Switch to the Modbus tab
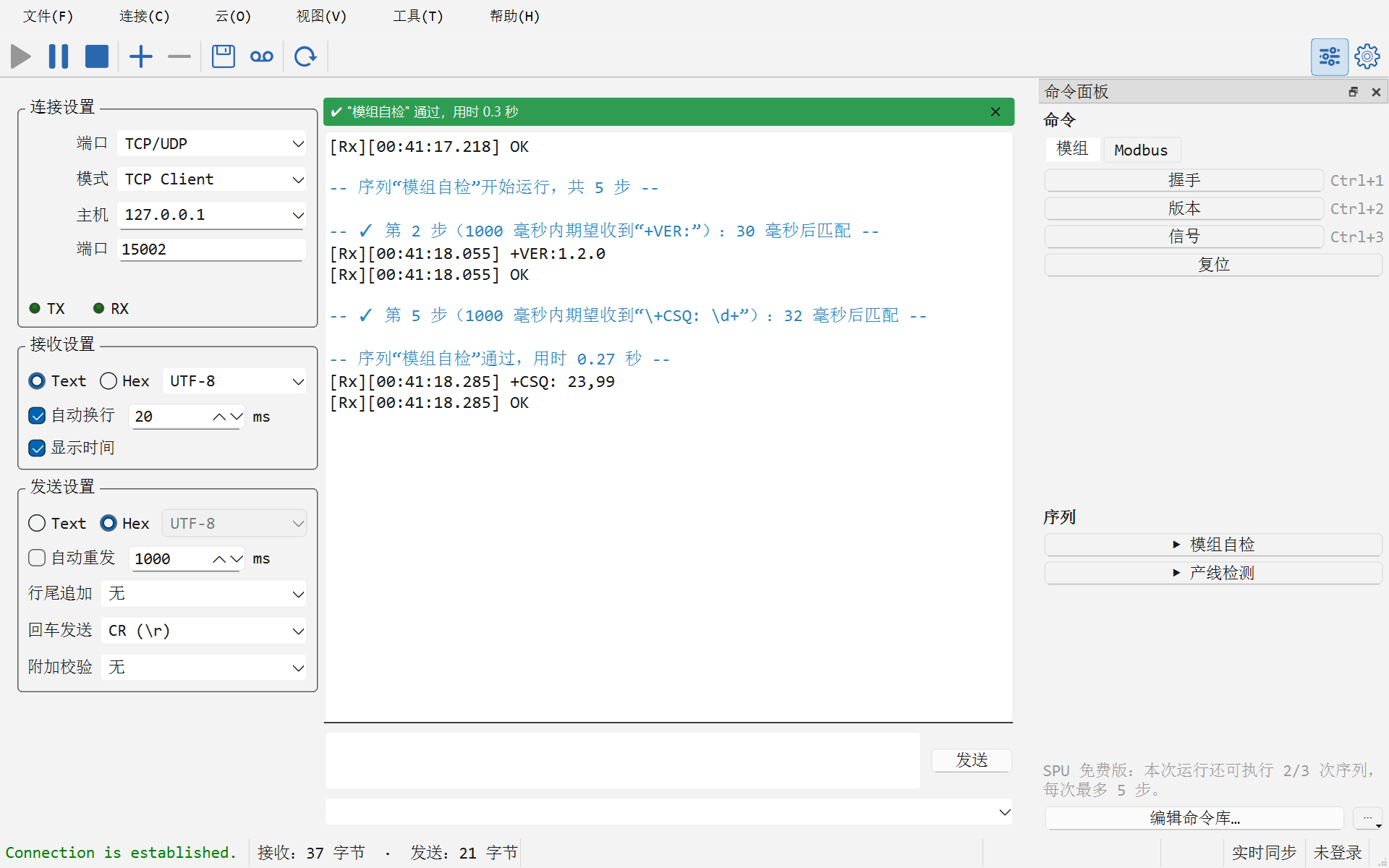Image resolution: width=1389 pixels, height=868 pixels. tap(1141, 150)
